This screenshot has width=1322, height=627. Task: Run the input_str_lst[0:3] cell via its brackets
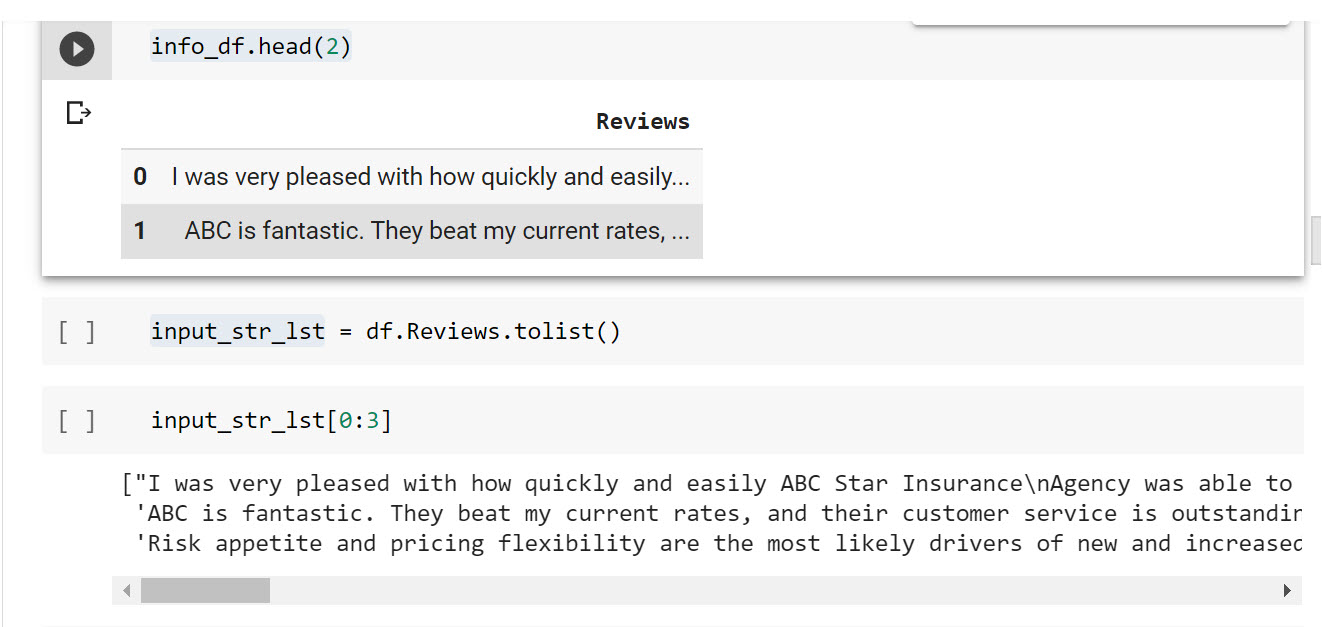(x=77, y=421)
